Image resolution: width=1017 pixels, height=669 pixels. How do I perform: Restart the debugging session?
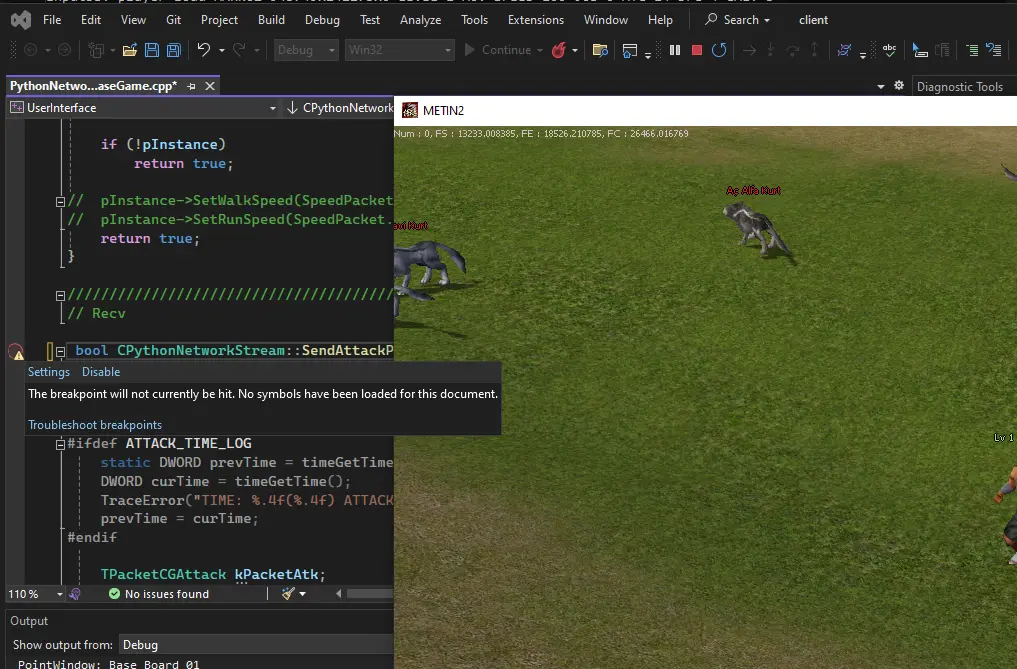tap(719, 50)
